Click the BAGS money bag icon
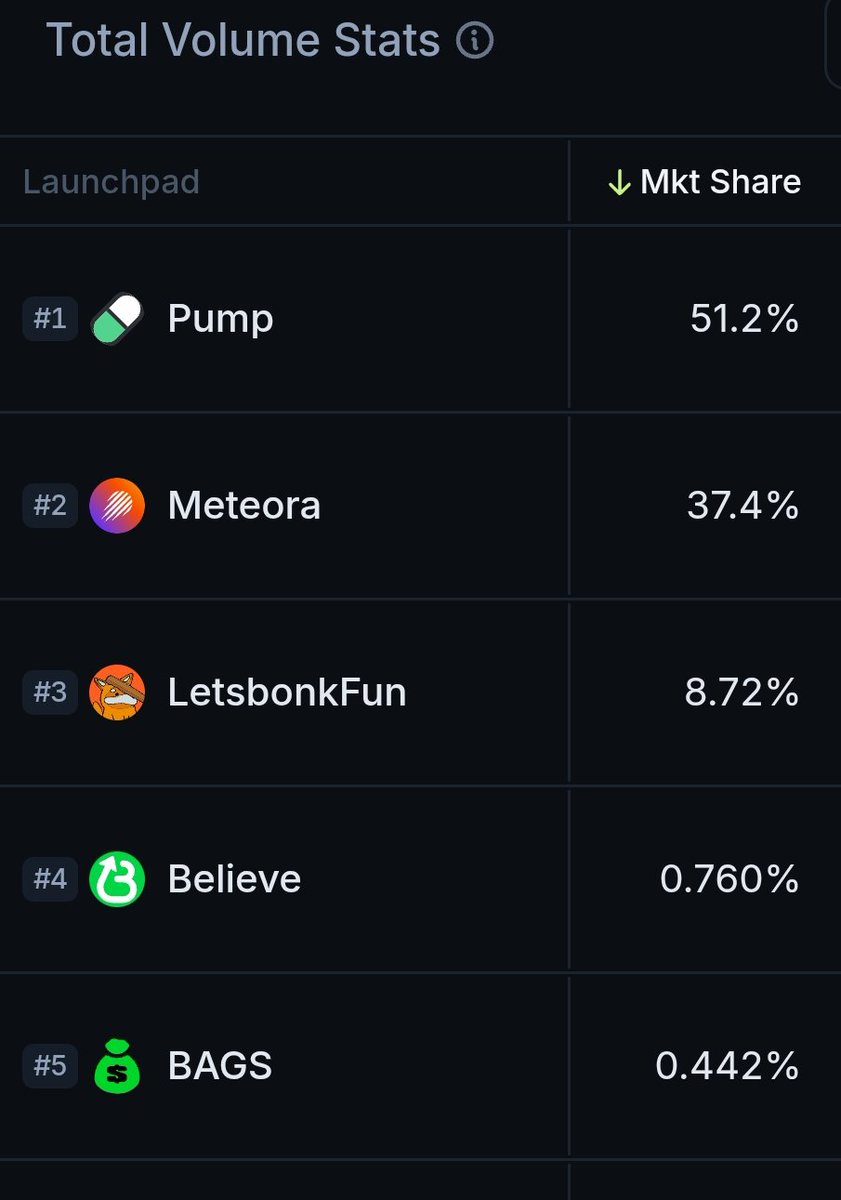Image resolution: width=841 pixels, height=1200 pixels. click(117, 1066)
